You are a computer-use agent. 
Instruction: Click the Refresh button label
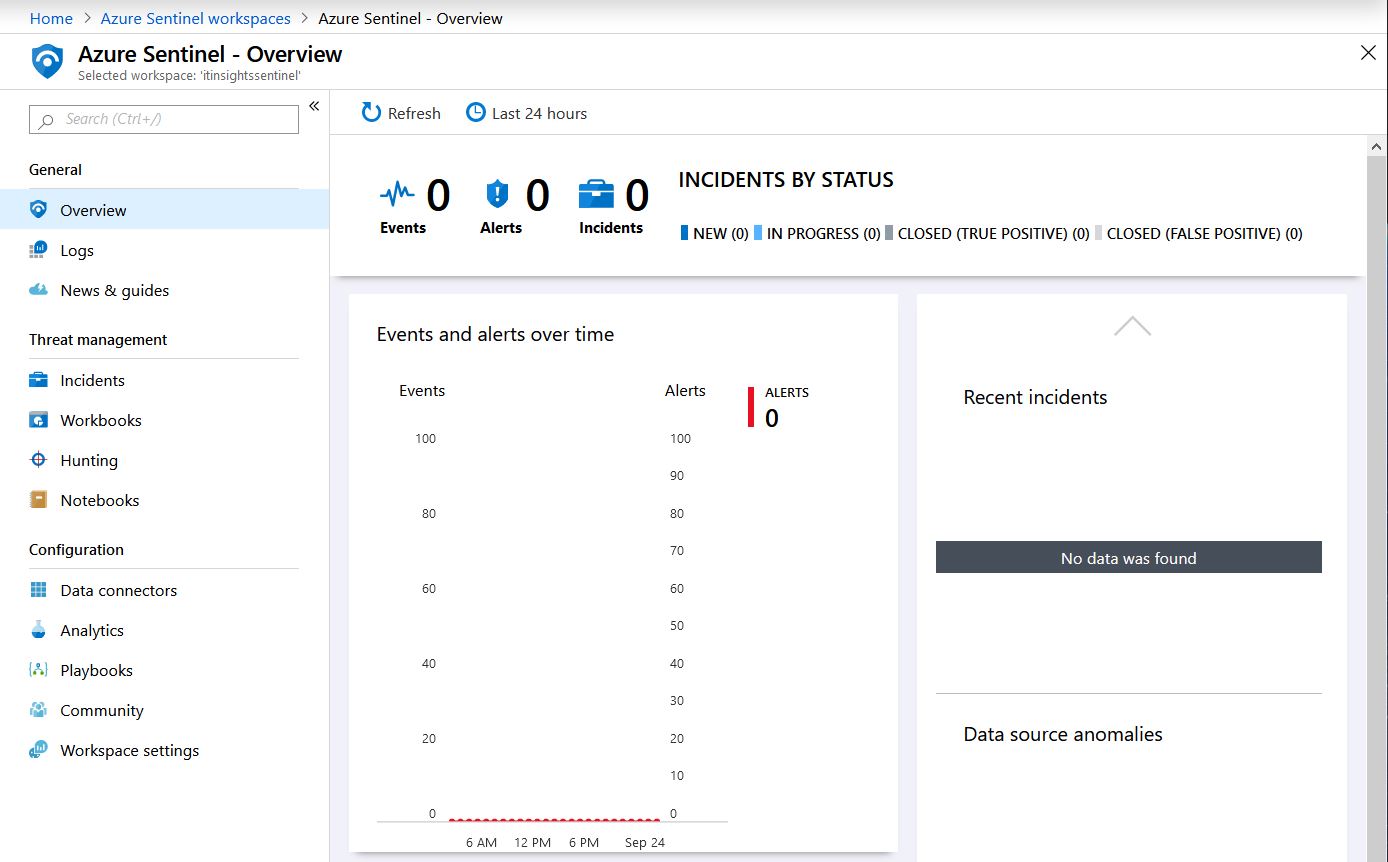(414, 113)
